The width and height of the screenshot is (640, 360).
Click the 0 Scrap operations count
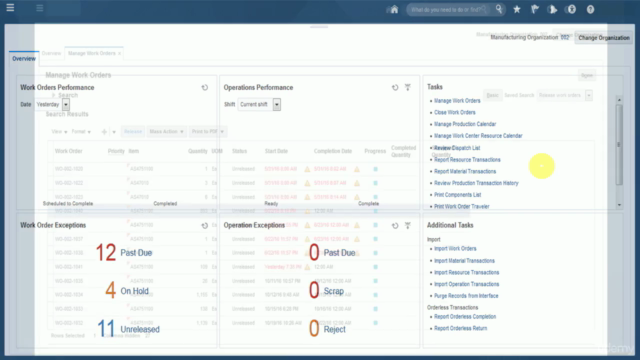coord(314,291)
